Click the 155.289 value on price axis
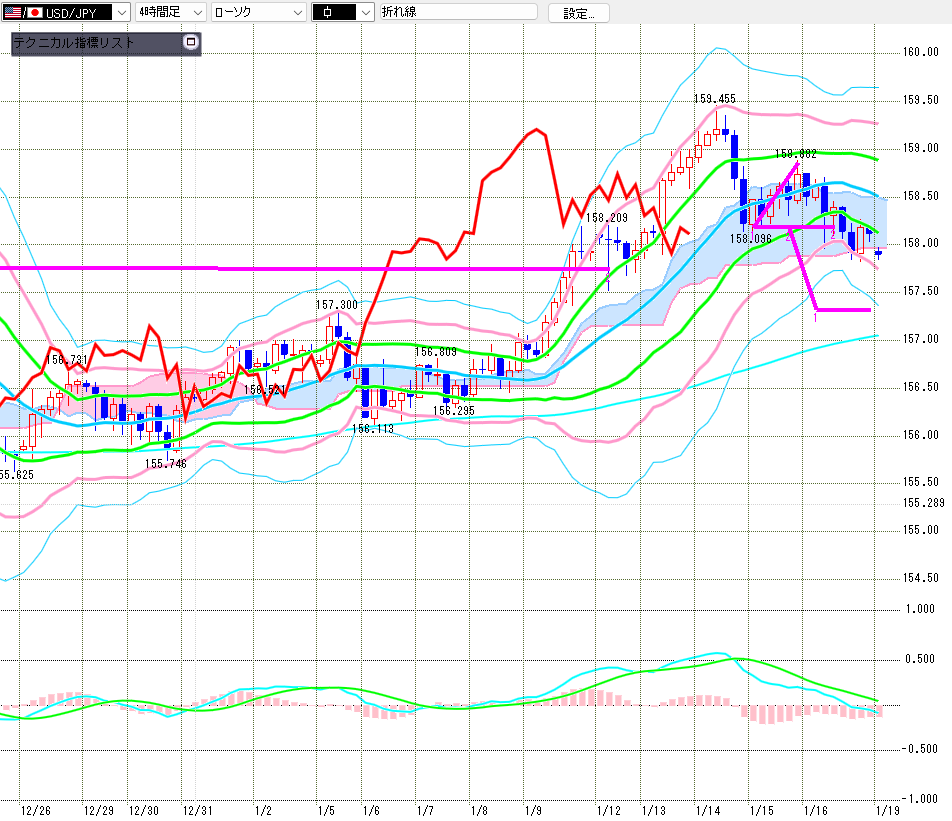The image size is (952, 821). [x=924, y=503]
